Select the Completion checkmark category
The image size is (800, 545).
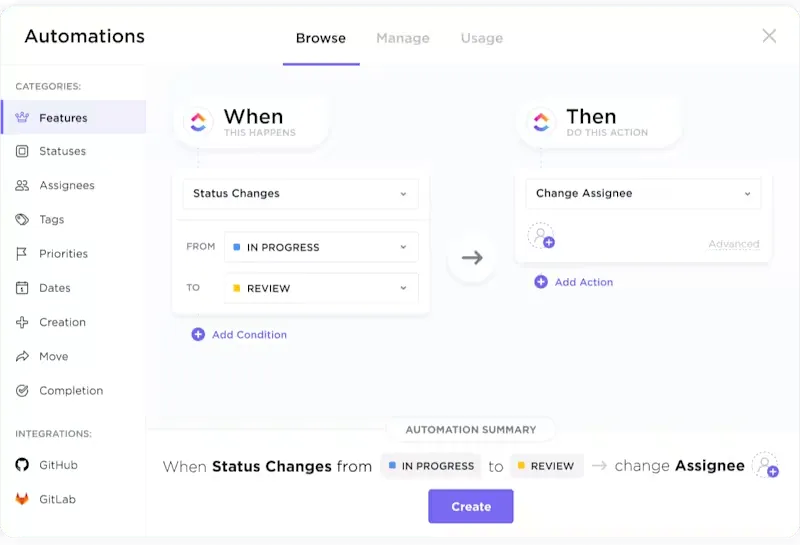tap(22, 390)
